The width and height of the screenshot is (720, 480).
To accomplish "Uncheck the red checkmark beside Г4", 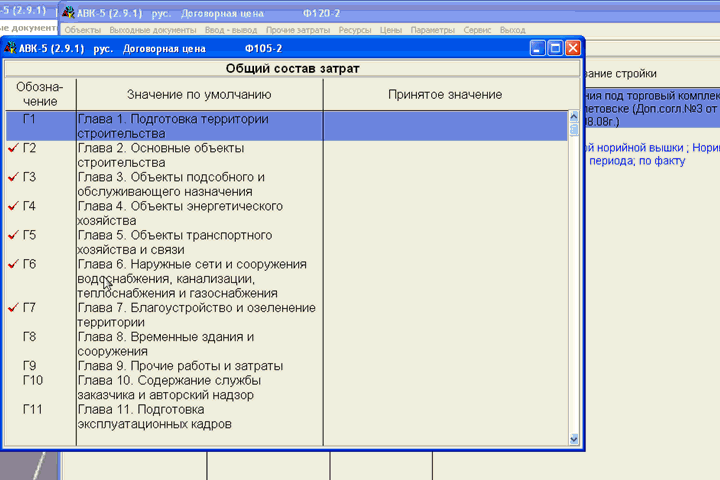I will pyautogui.click(x=13, y=206).
